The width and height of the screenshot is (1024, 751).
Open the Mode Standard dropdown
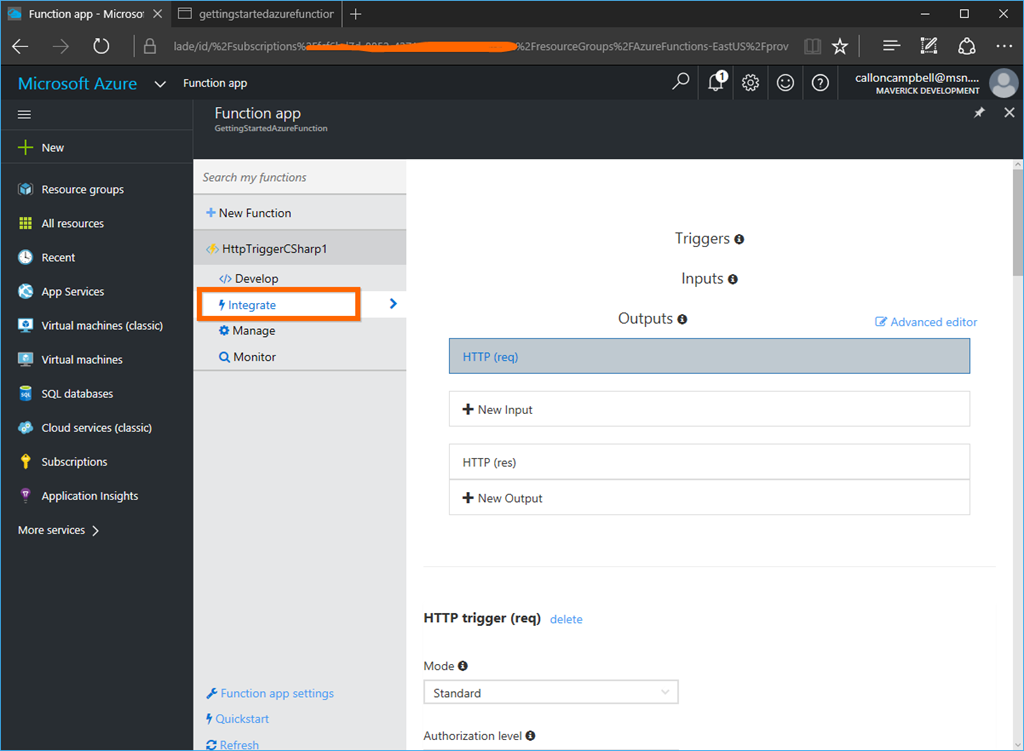point(551,692)
